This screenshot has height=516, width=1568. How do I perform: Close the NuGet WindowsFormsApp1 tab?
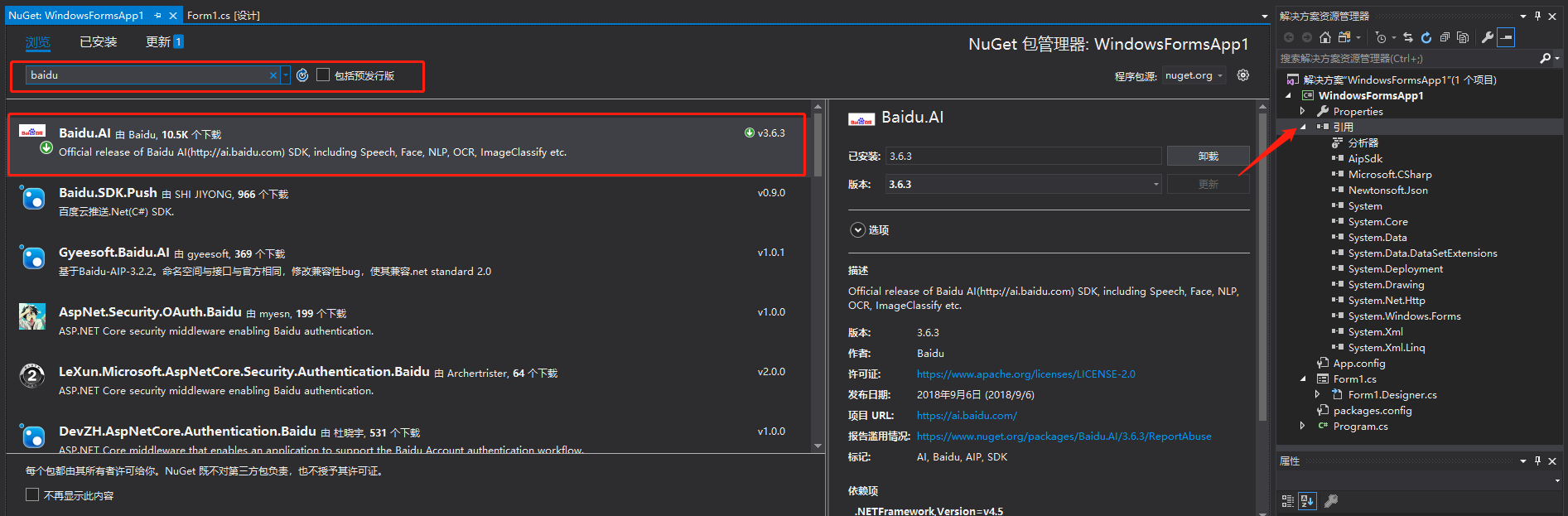pyautogui.click(x=173, y=15)
